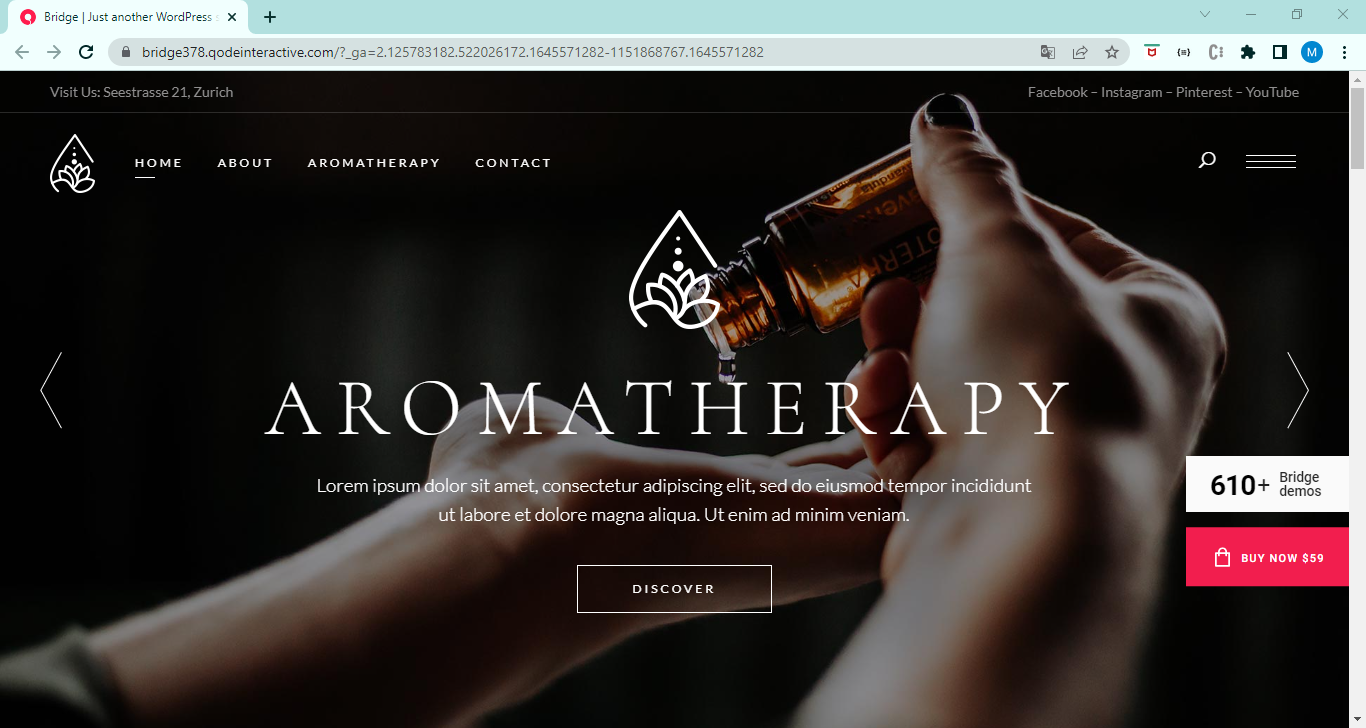This screenshot has width=1366, height=728.
Task: Follow the Instagram link in top bar
Action: (x=1131, y=92)
